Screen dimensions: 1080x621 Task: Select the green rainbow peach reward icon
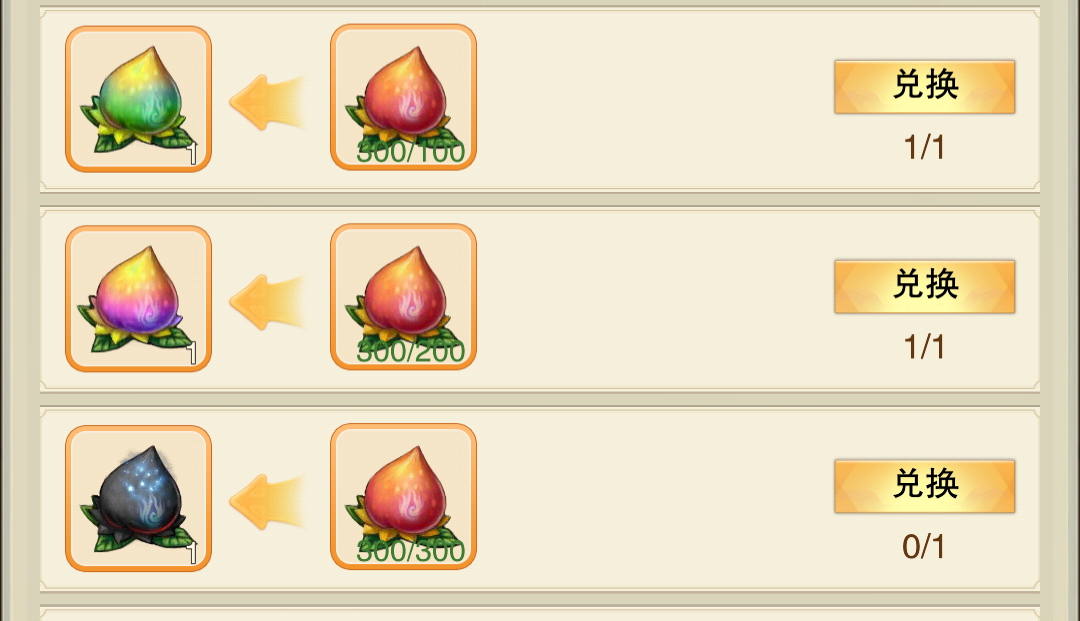138,99
